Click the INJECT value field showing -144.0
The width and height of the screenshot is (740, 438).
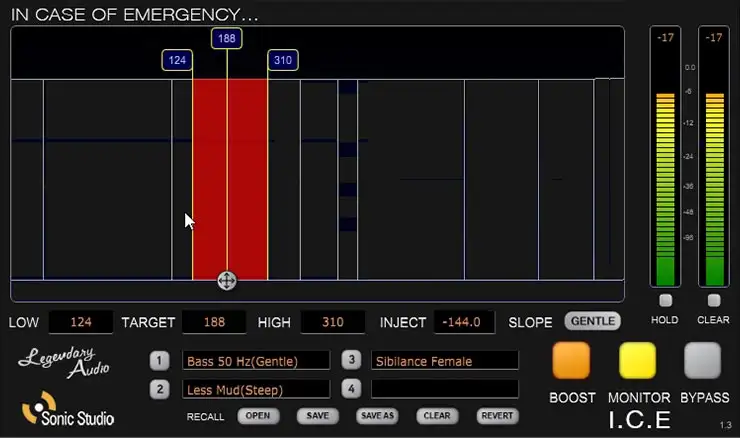(464, 322)
